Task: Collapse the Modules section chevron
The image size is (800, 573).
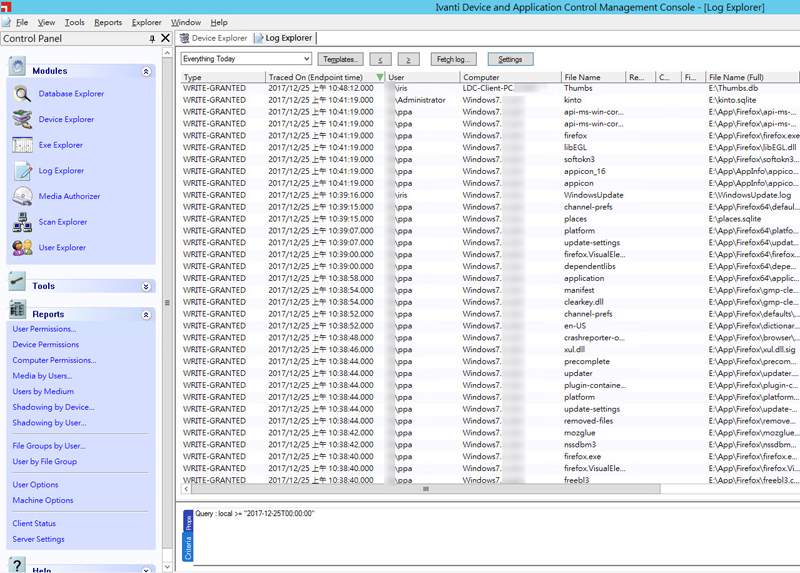Action: point(146,71)
